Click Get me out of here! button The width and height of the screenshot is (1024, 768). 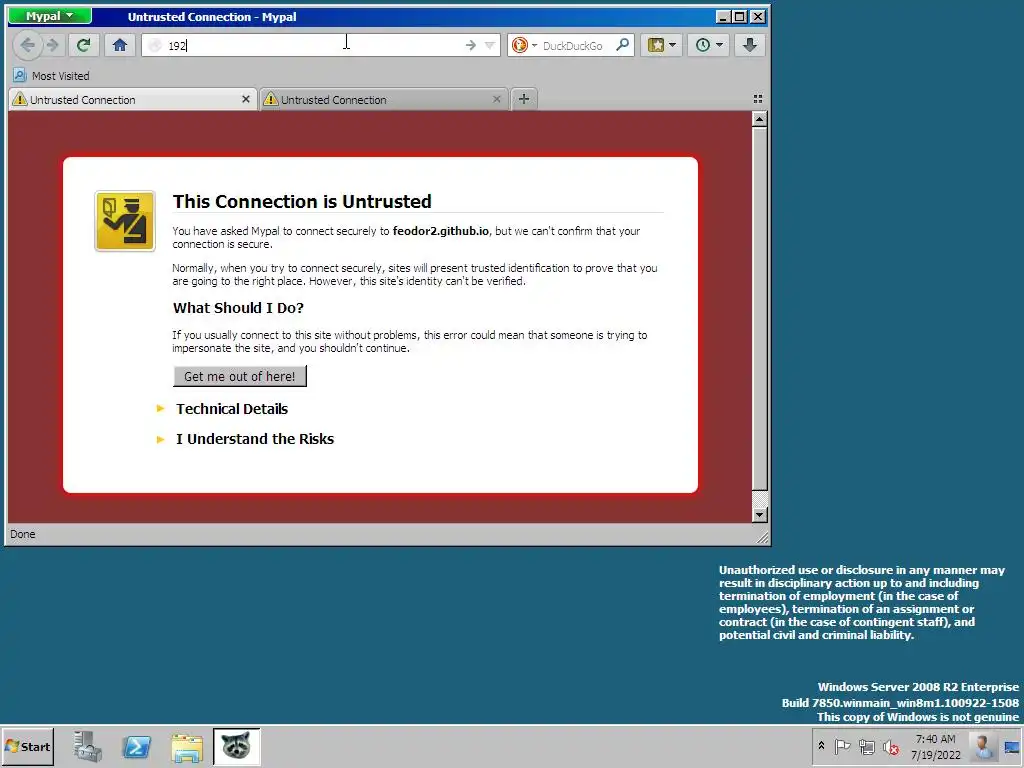coord(240,376)
